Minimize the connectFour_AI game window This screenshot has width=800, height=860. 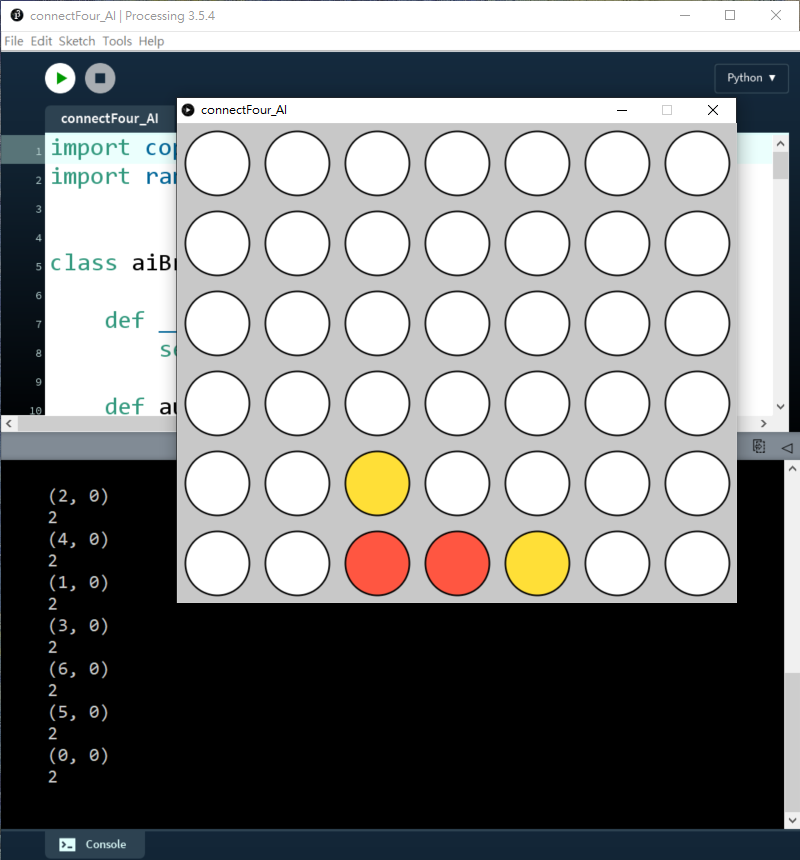[x=622, y=110]
